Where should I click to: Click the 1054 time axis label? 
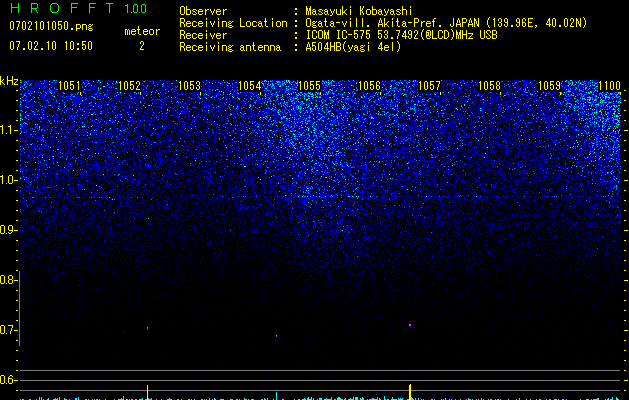pos(250,86)
